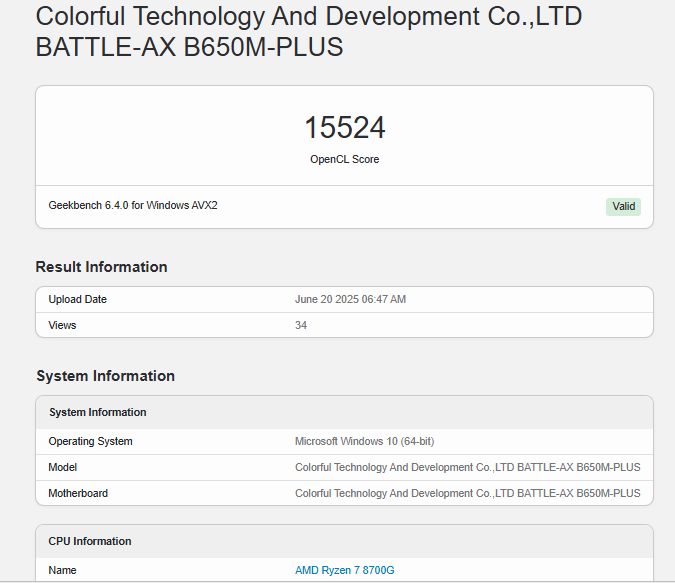675x583 pixels.
Task: Click the OpenCL Score label
Action: pyautogui.click(x=344, y=159)
